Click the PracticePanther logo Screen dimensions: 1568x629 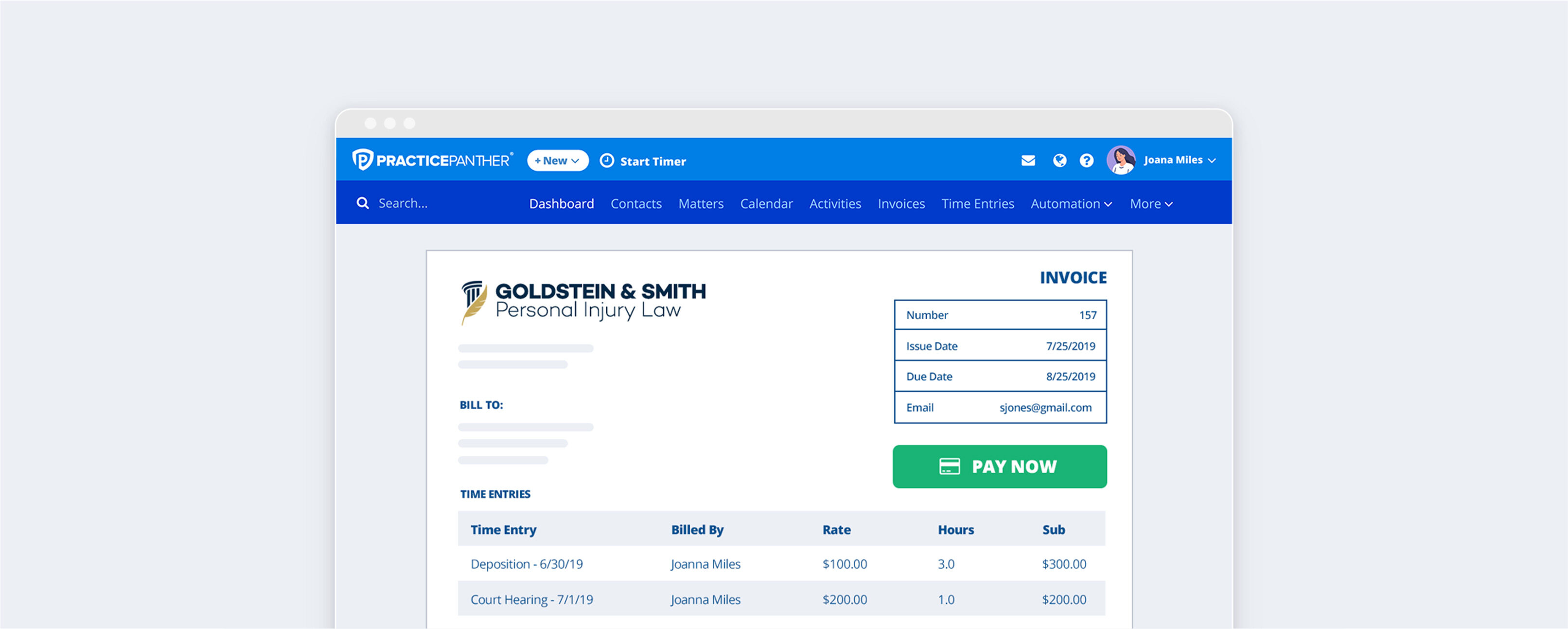432,160
